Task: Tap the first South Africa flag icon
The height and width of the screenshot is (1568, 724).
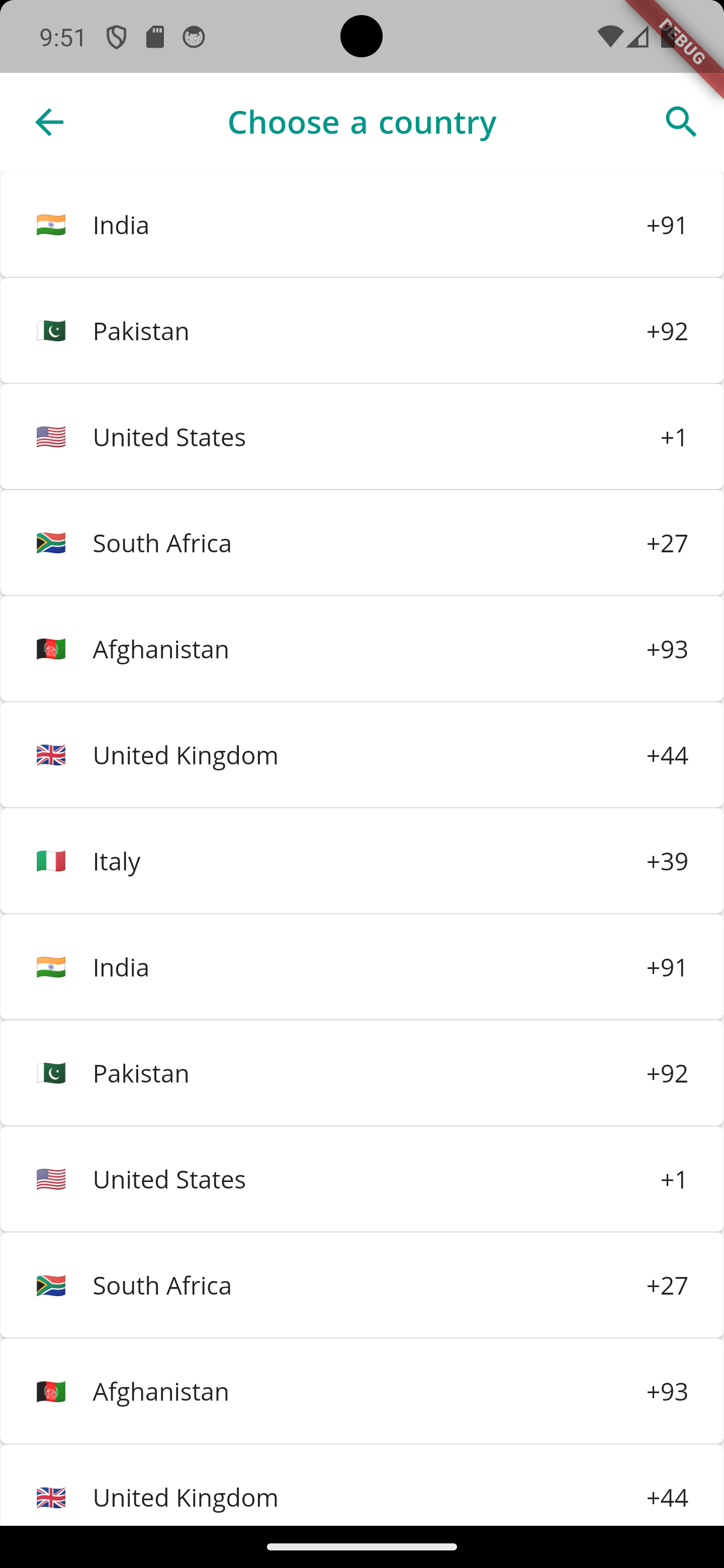Action: tap(51, 543)
